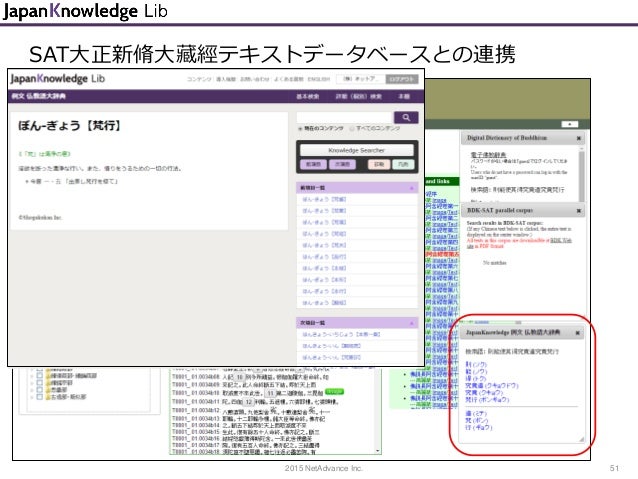Open the 電子佛教辭典 link in the Dictionary panel
638x479 pixels.
point(488,155)
